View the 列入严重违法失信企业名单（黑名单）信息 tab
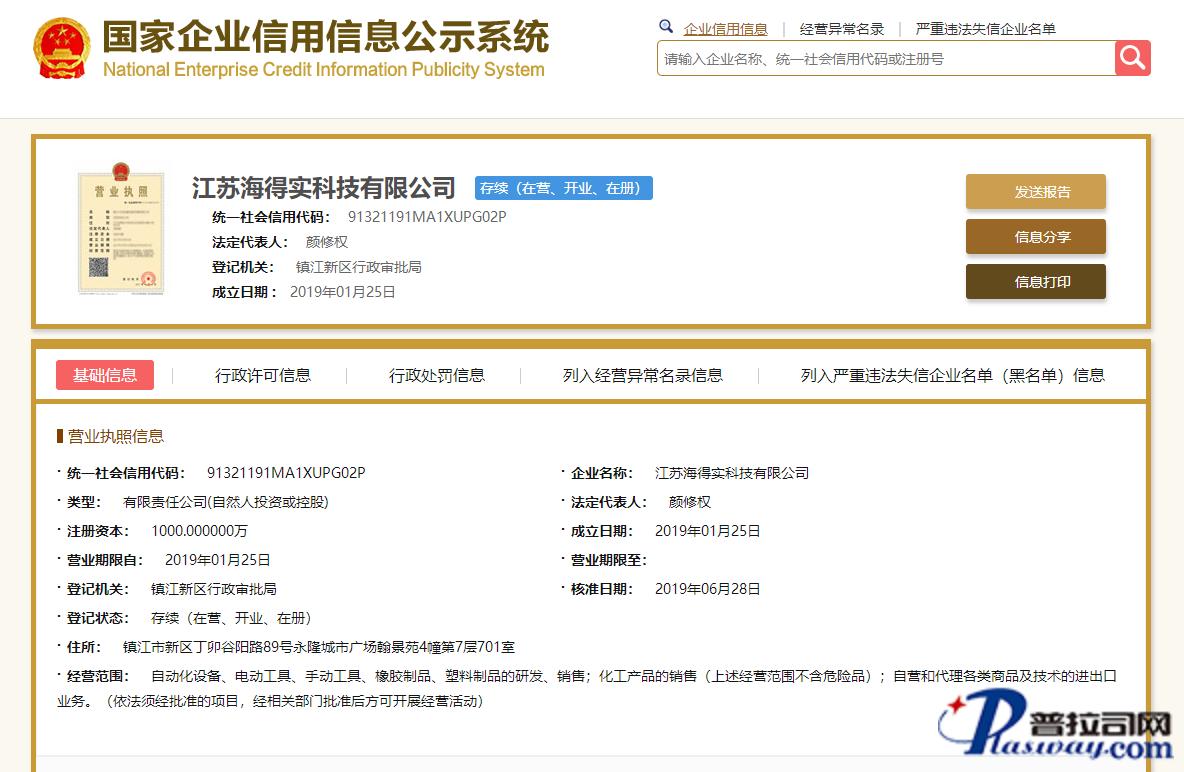 [952, 376]
